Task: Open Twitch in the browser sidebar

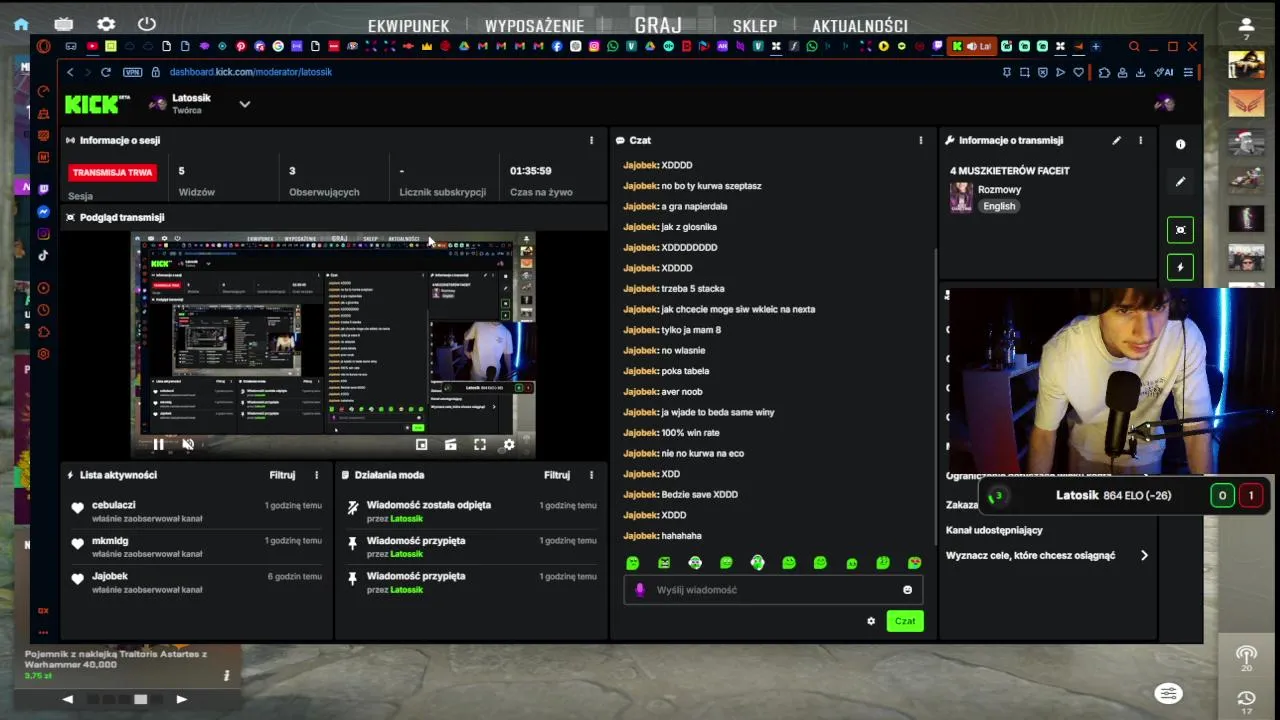Action: pyautogui.click(x=43, y=189)
